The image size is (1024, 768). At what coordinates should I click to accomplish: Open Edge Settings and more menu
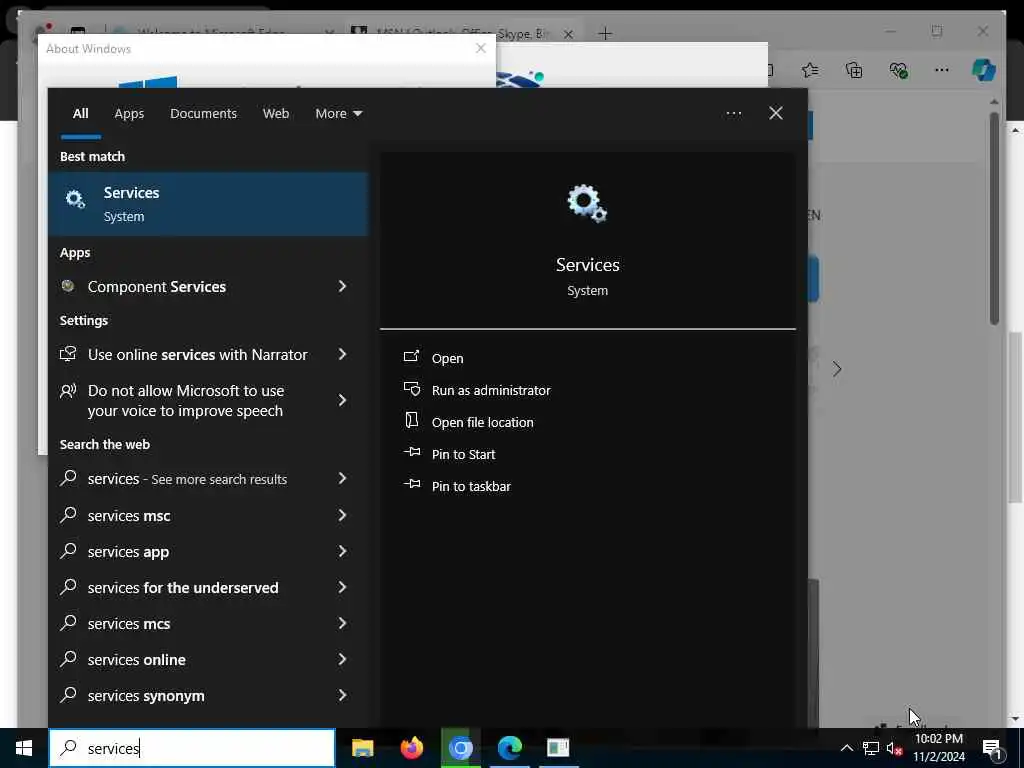click(x=941, y=70)
